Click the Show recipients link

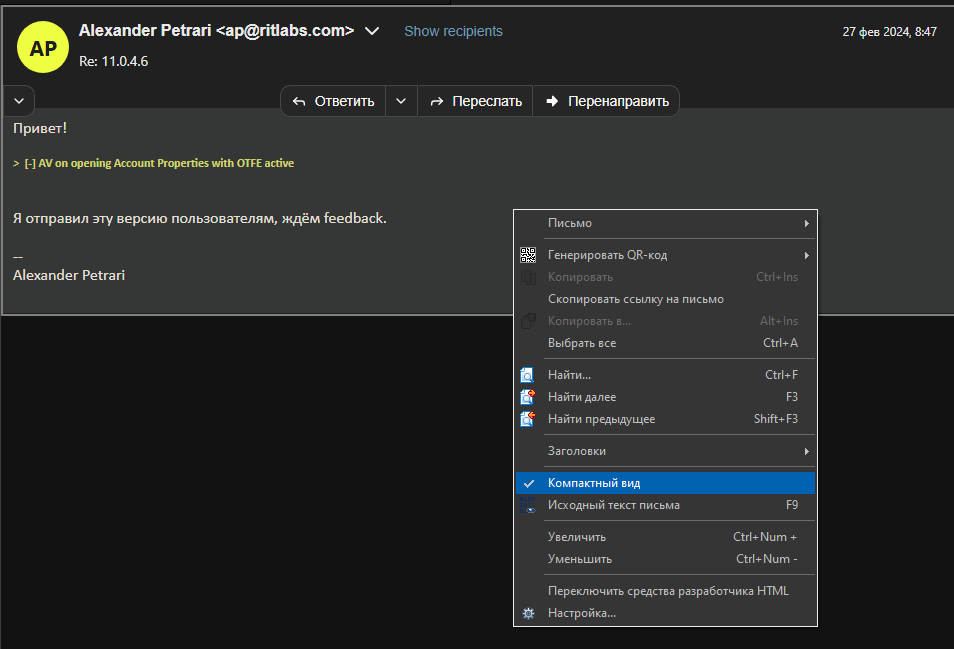coord(453,31)
